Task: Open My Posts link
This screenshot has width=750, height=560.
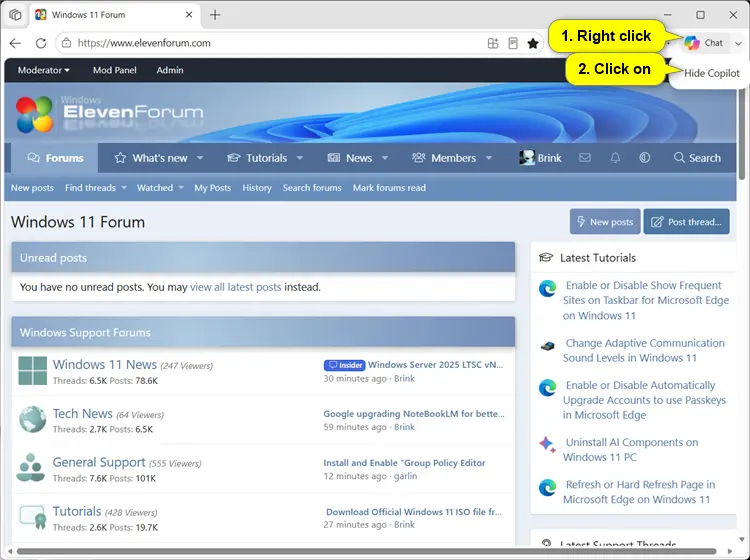Action: click(x=212, y=188)
